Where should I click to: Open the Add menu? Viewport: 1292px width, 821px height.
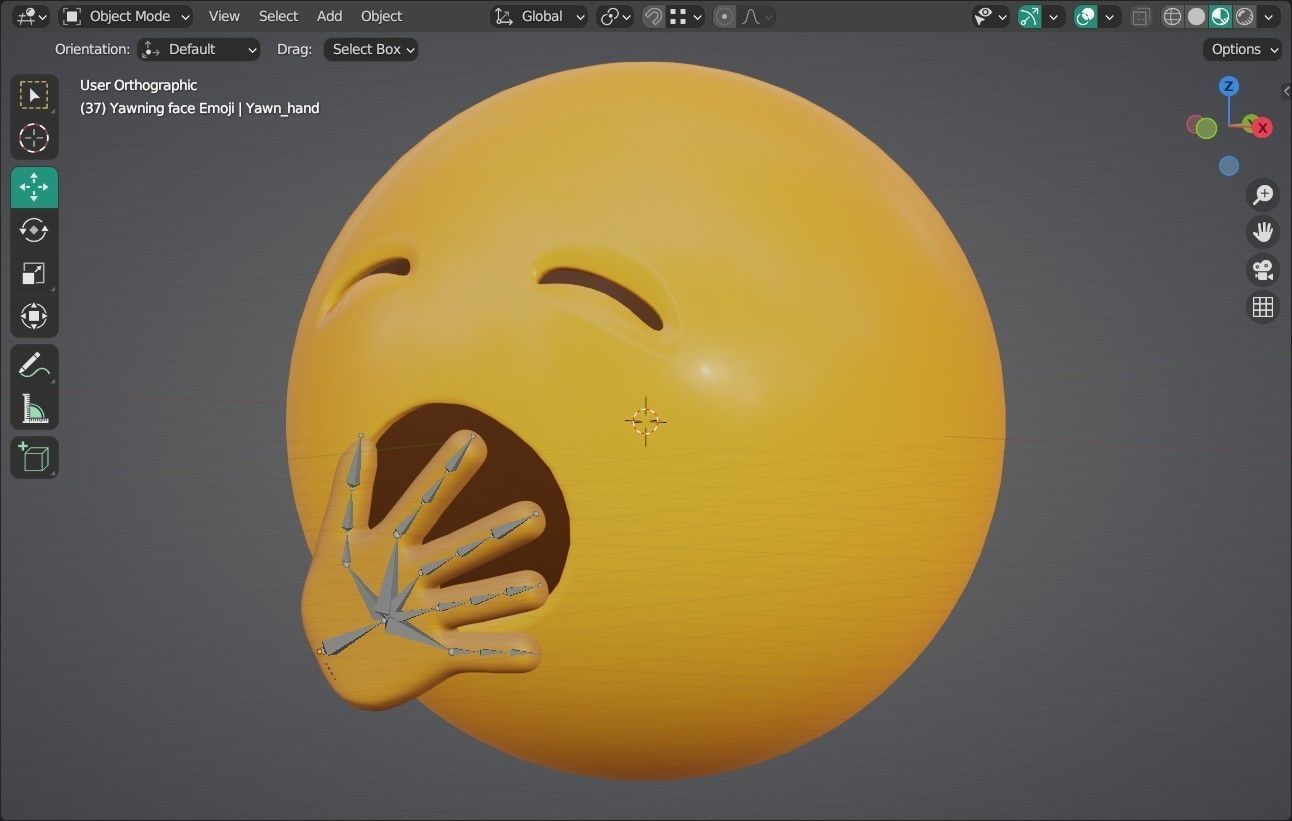tap(329, 16)
